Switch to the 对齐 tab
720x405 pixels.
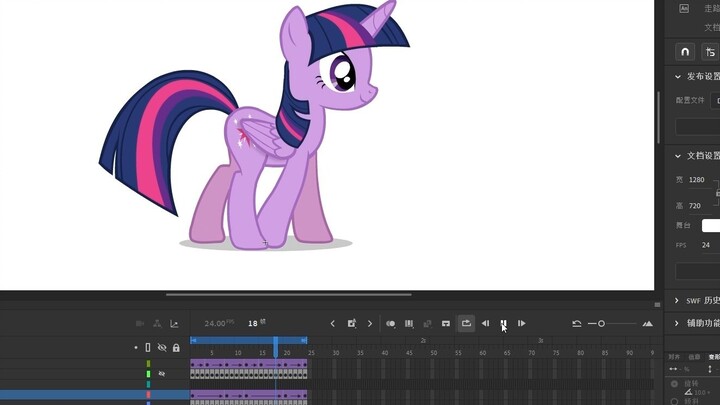click(674, 357)
